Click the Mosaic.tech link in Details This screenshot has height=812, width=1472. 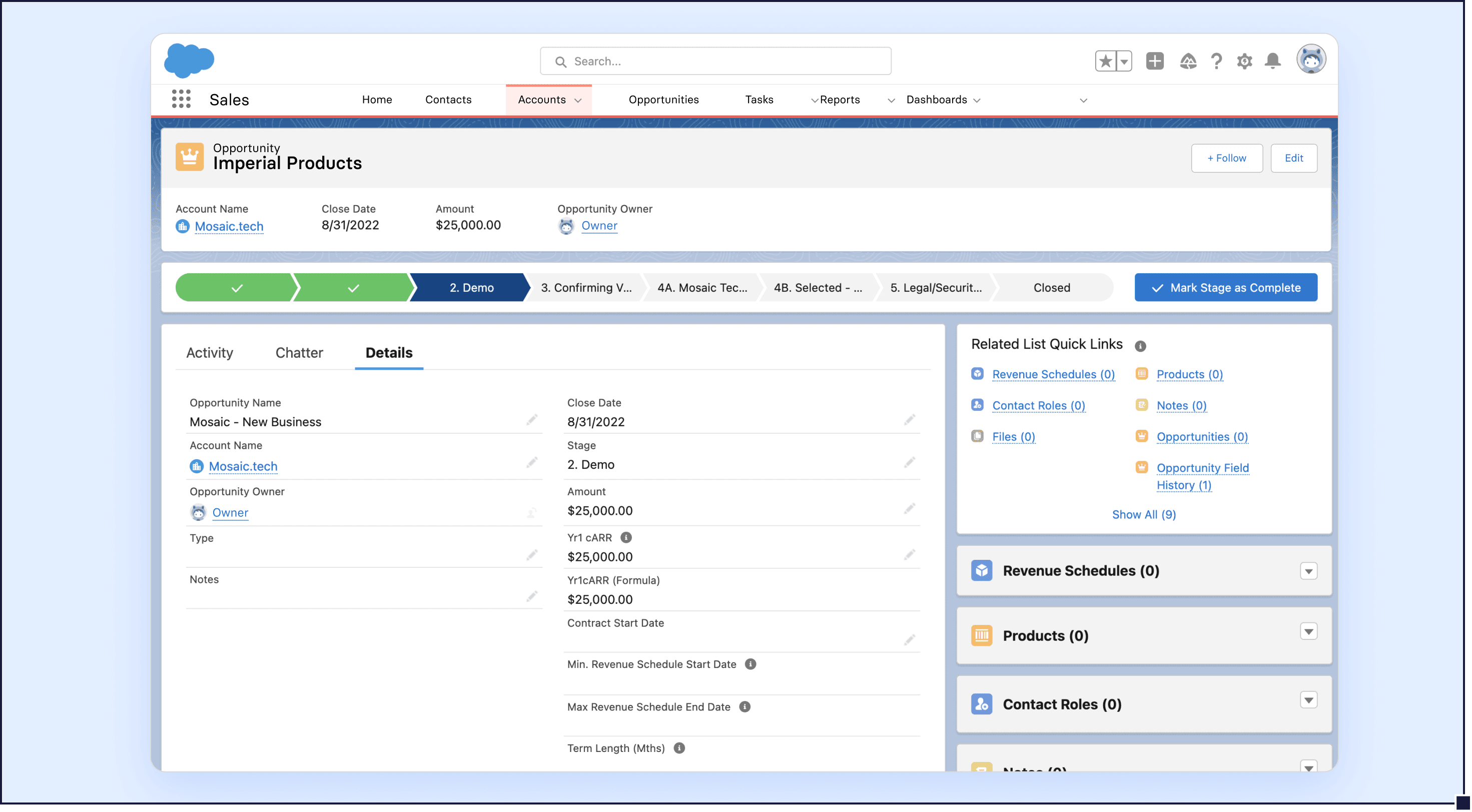243,466
